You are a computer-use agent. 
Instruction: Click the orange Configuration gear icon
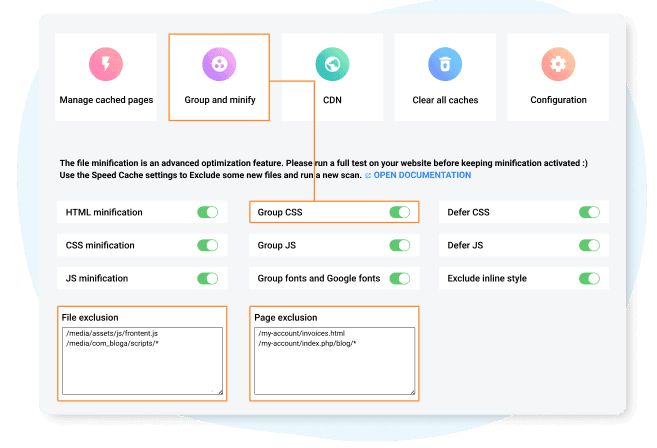point(558,64)
